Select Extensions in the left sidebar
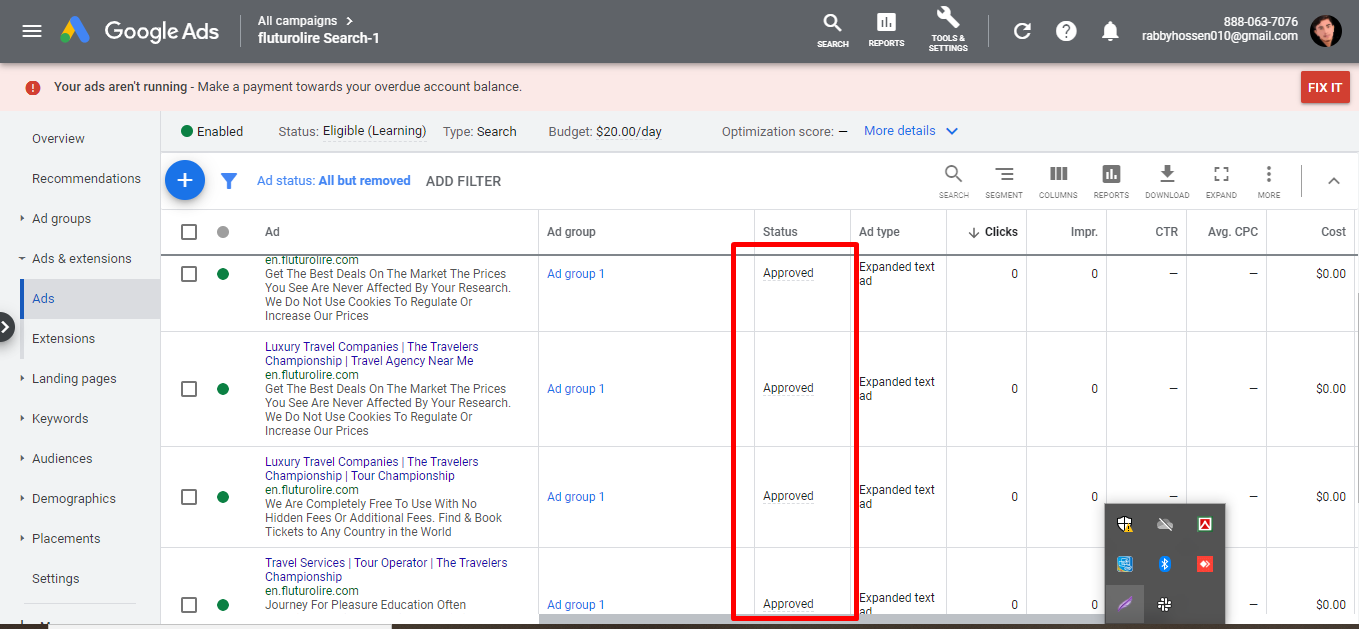This screenshot has height=629, width=1359. [63, 339]
